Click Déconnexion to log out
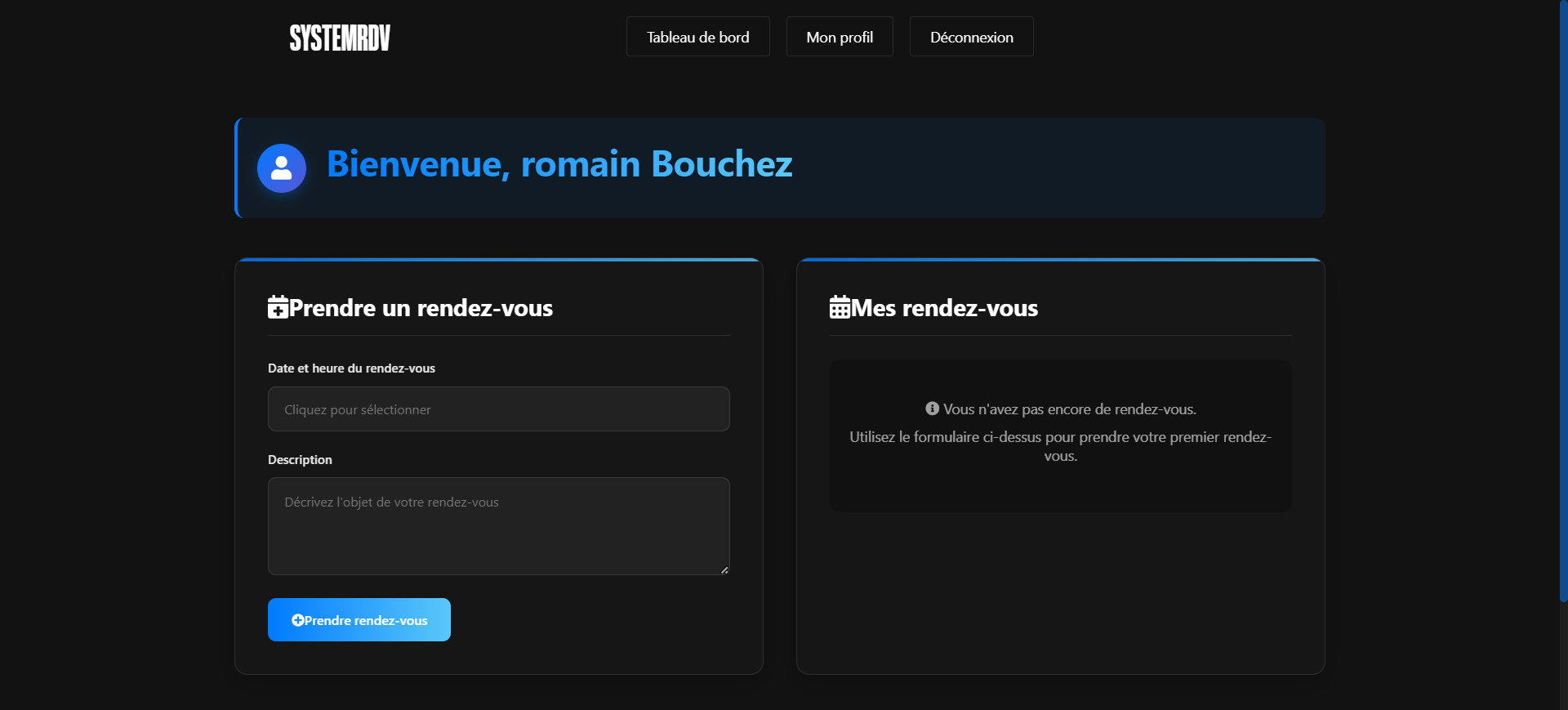The width and height of the screenshot is (1568, 710). pos(971,37)
